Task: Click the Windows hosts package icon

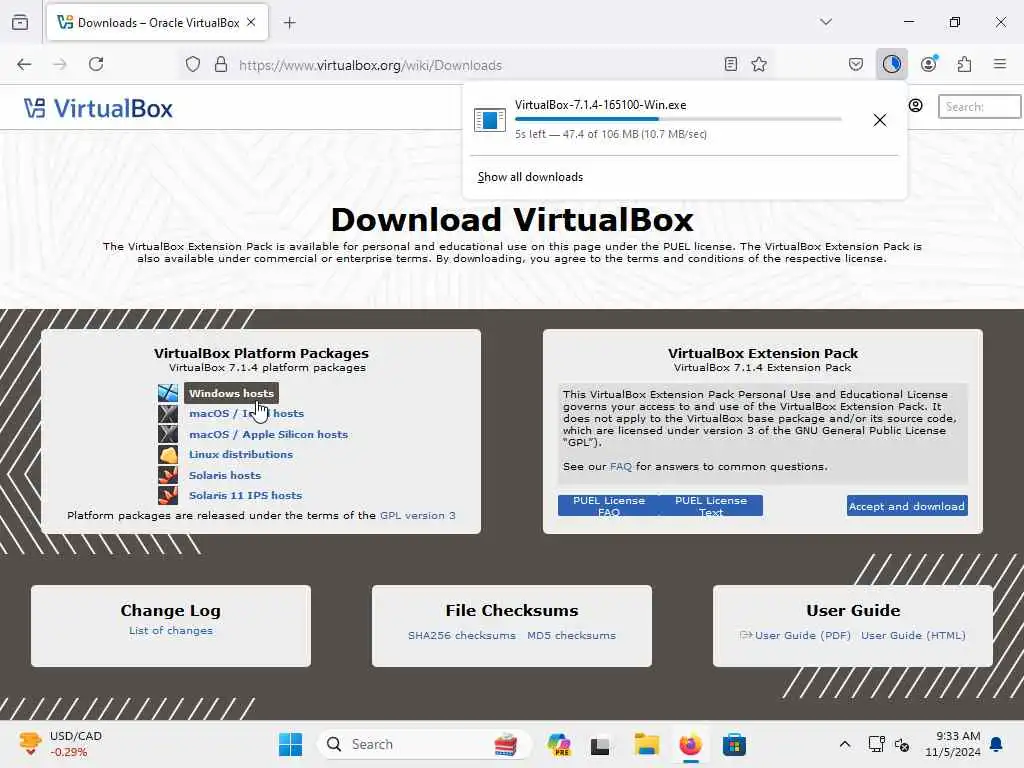Action: point(168,392)
